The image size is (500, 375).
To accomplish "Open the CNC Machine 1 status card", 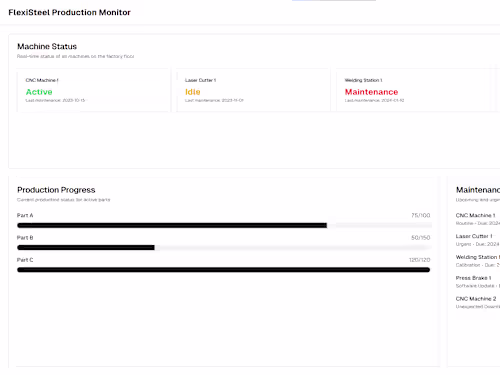I will pos(94,90).
